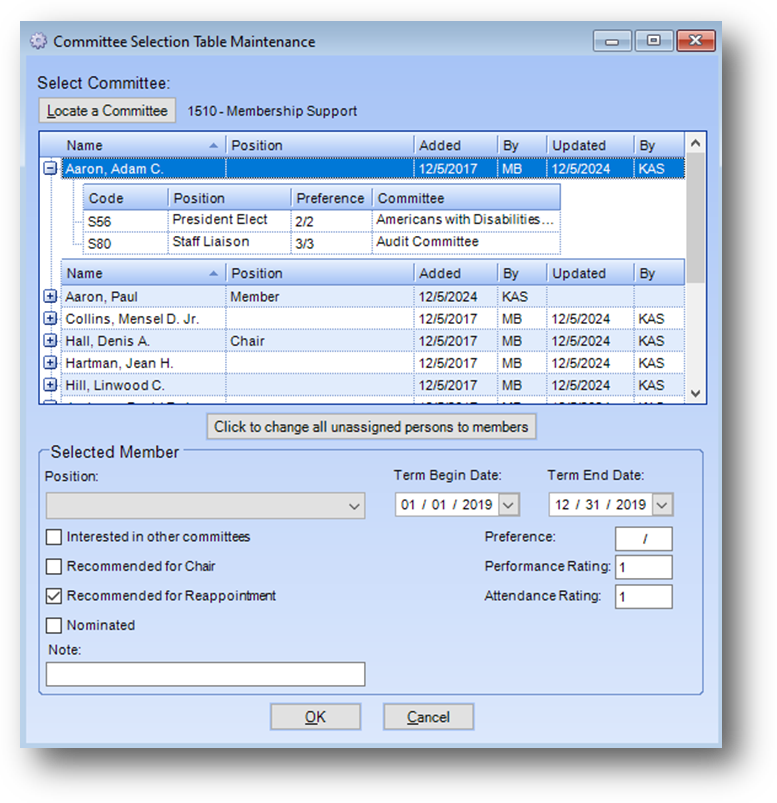Close the dialog with the red X
The image size is (777, 803).
(696, 40)
